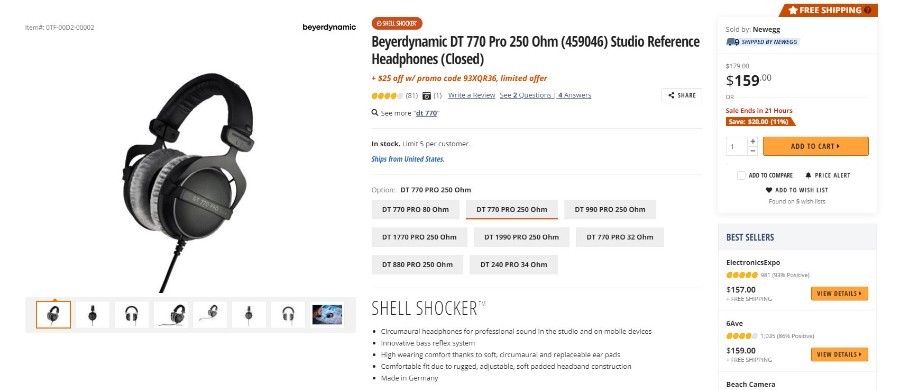Click the quantity input field
This screenshot has width=900, height=390.
pos(737,146)
